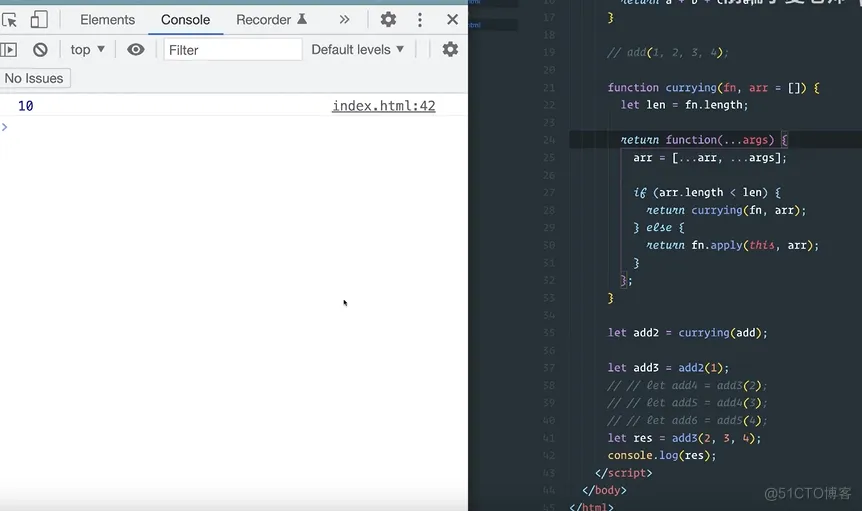Focus the console Filter field
Image resolution: width=862 pixels, height=511 pixels.
[233, 50]
